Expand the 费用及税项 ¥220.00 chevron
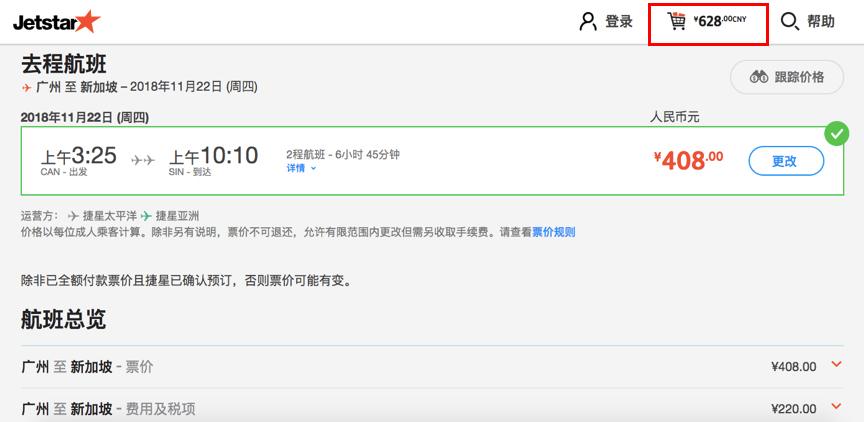This screenshot has height=422, width=864. [836, 407]
